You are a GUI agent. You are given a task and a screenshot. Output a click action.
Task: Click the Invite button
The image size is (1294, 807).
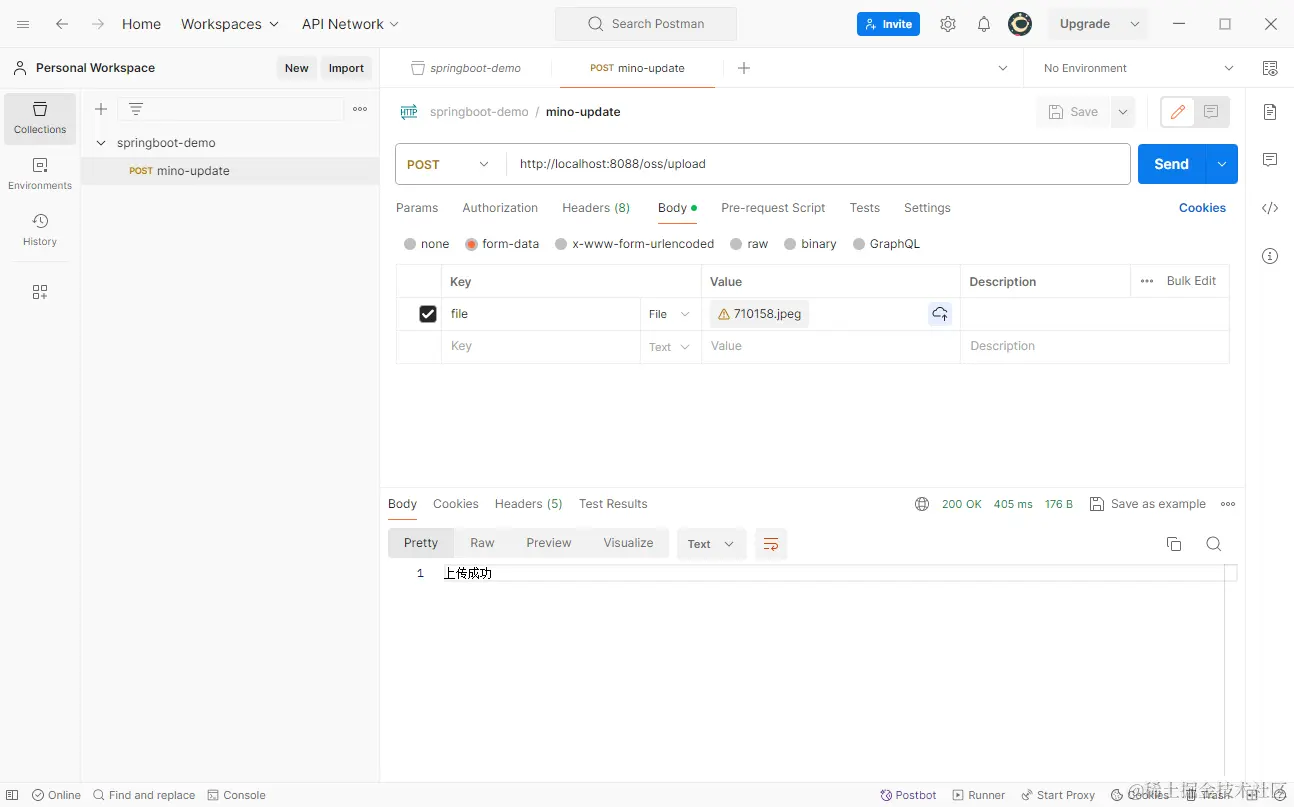tap(888, 24)
